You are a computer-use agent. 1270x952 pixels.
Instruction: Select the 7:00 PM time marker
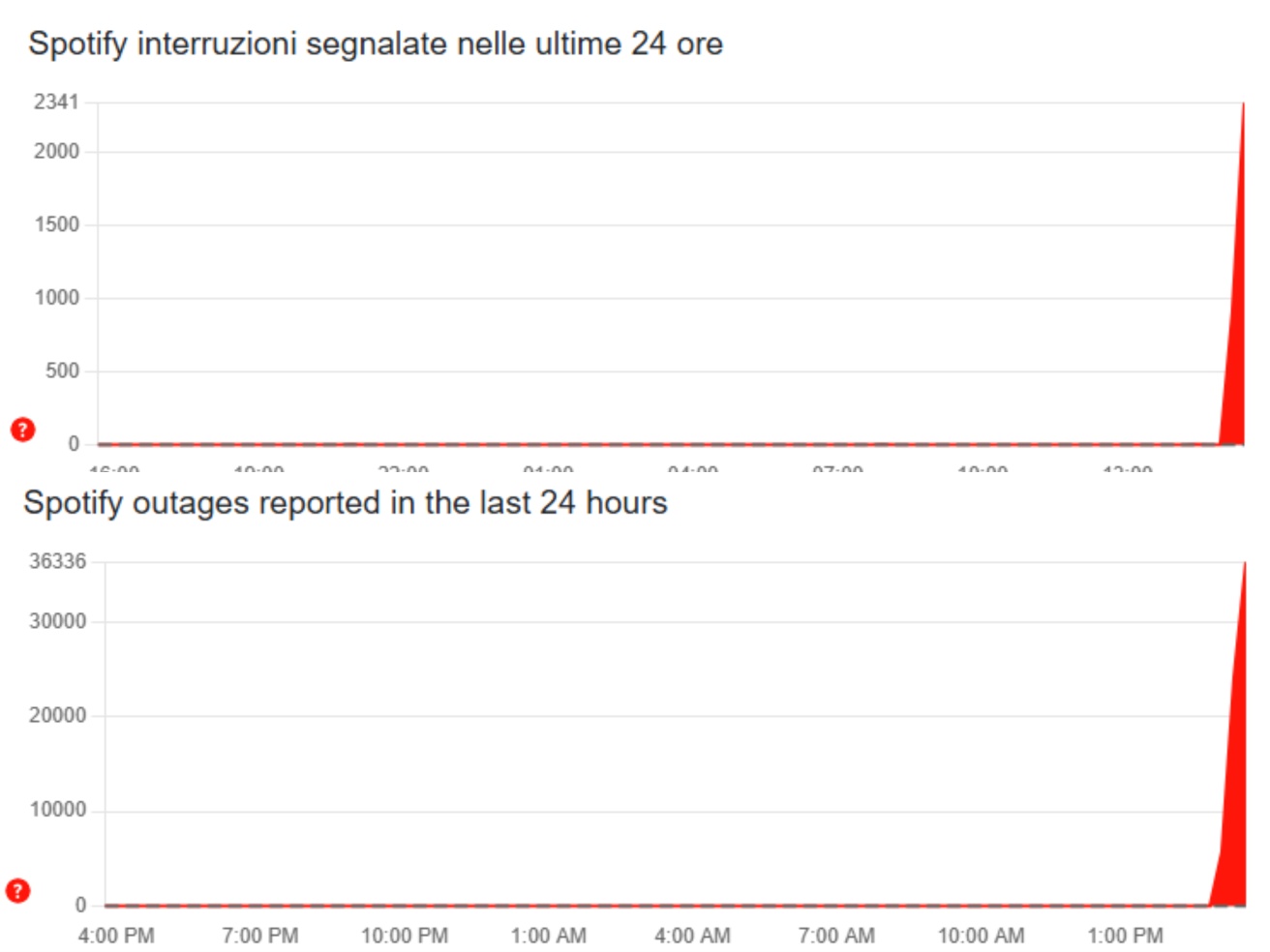coord(259,936)
